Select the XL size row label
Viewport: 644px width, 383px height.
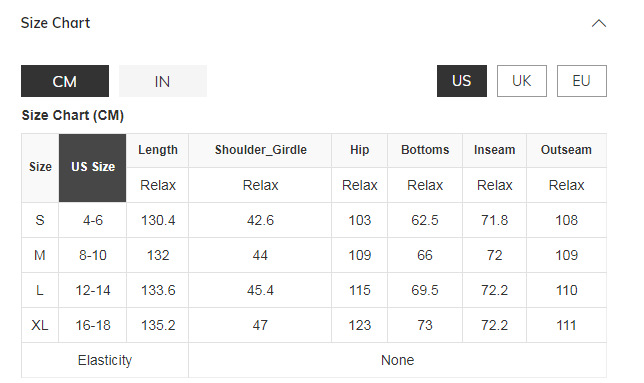tap(40, 325)
